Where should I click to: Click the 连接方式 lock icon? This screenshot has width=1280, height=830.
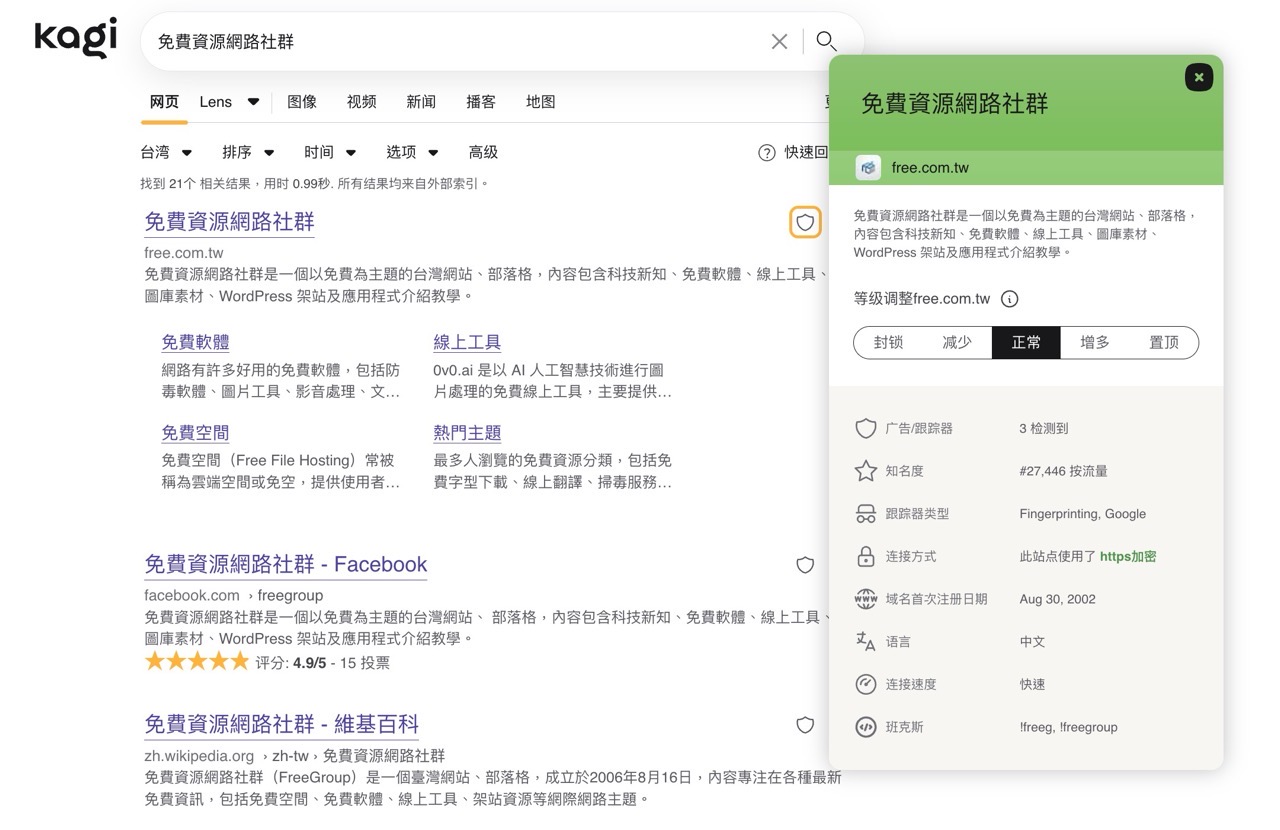(866, 556)
